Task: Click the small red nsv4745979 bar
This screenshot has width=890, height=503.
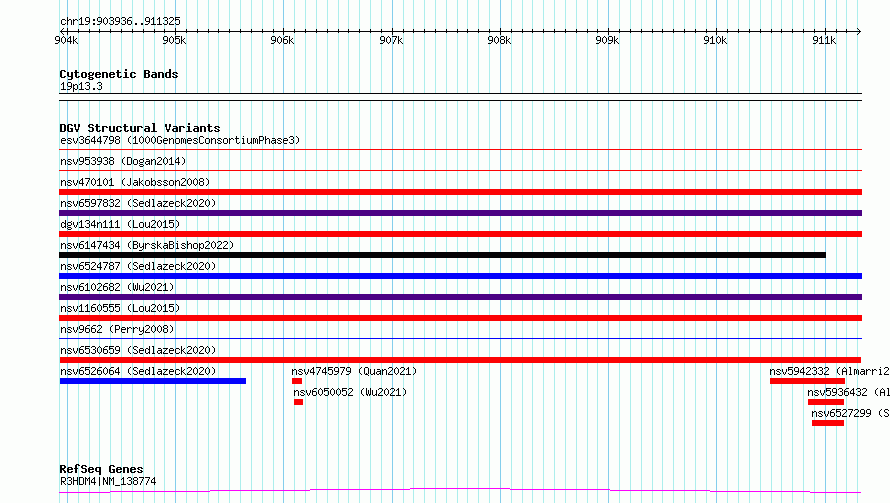Action: 297,381
